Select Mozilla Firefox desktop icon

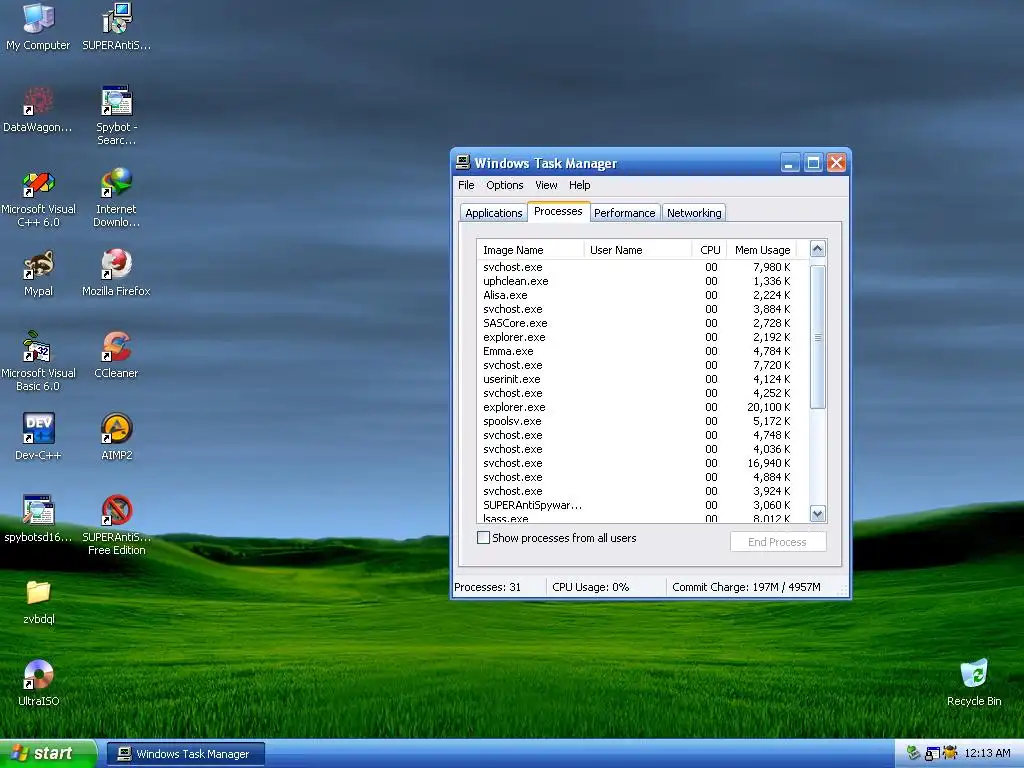(x=116, y=272)
